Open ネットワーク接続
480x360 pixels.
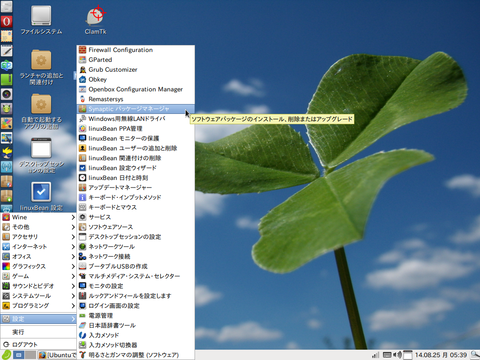[x=136, y=256]
